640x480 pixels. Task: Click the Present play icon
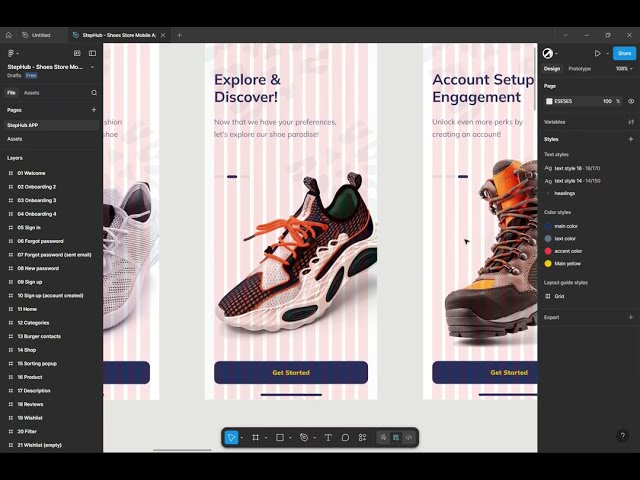pos(598,53)
